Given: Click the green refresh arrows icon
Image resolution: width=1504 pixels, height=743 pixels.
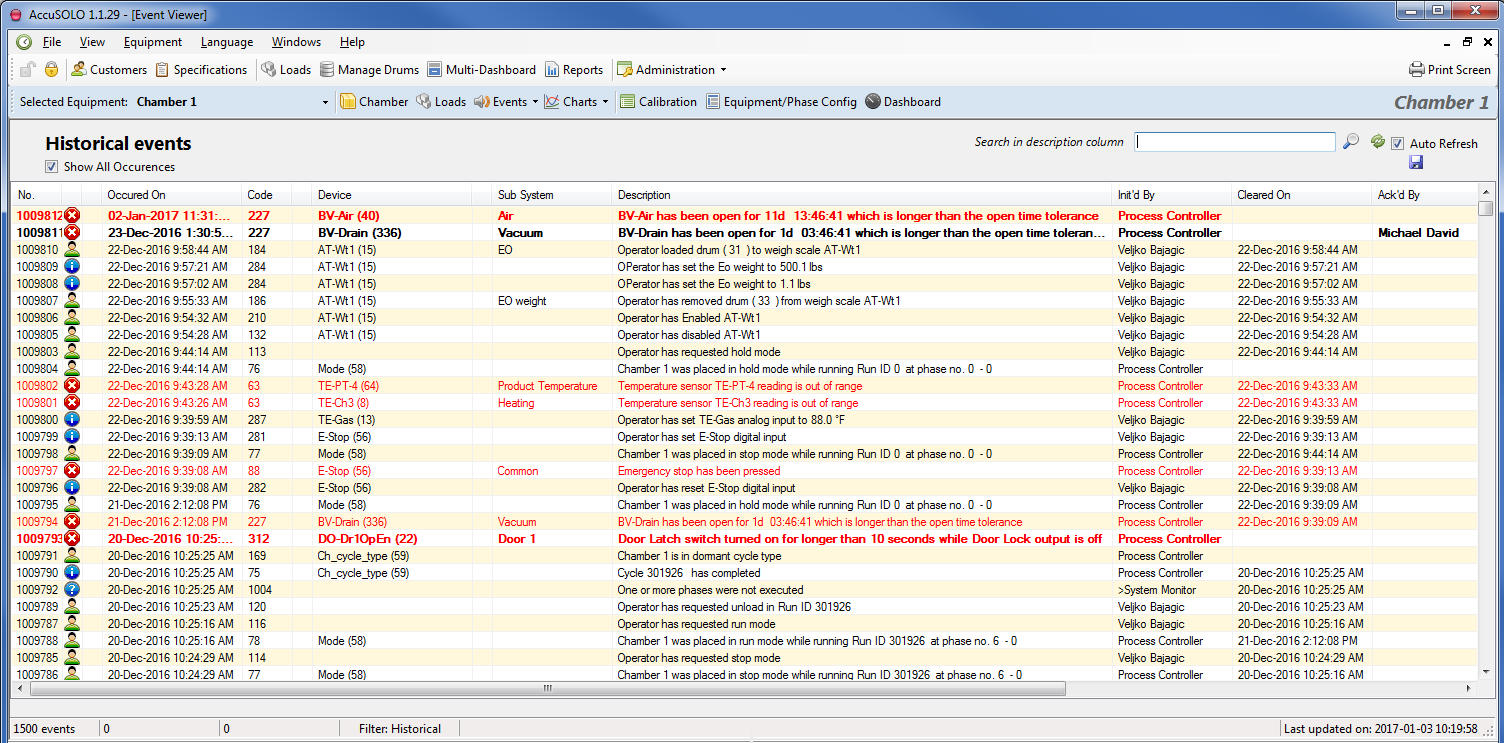Looking at the screenshot, I should (1377, 142).
